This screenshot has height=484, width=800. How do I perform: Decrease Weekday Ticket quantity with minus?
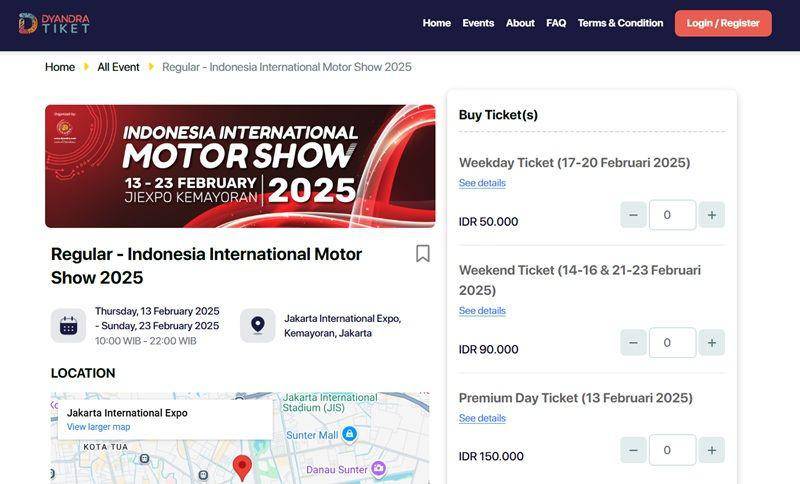[x=633, y=215]
